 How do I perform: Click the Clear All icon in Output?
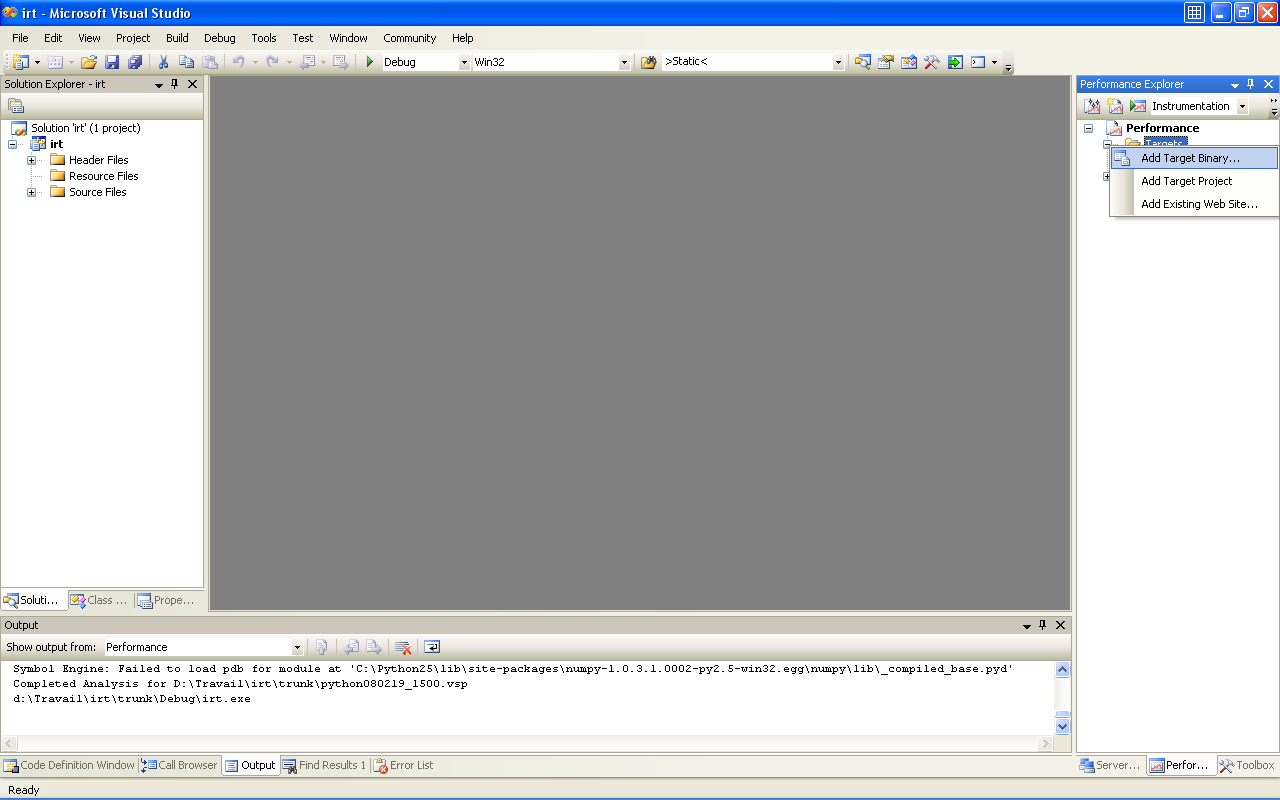click(x=403, y=647)
